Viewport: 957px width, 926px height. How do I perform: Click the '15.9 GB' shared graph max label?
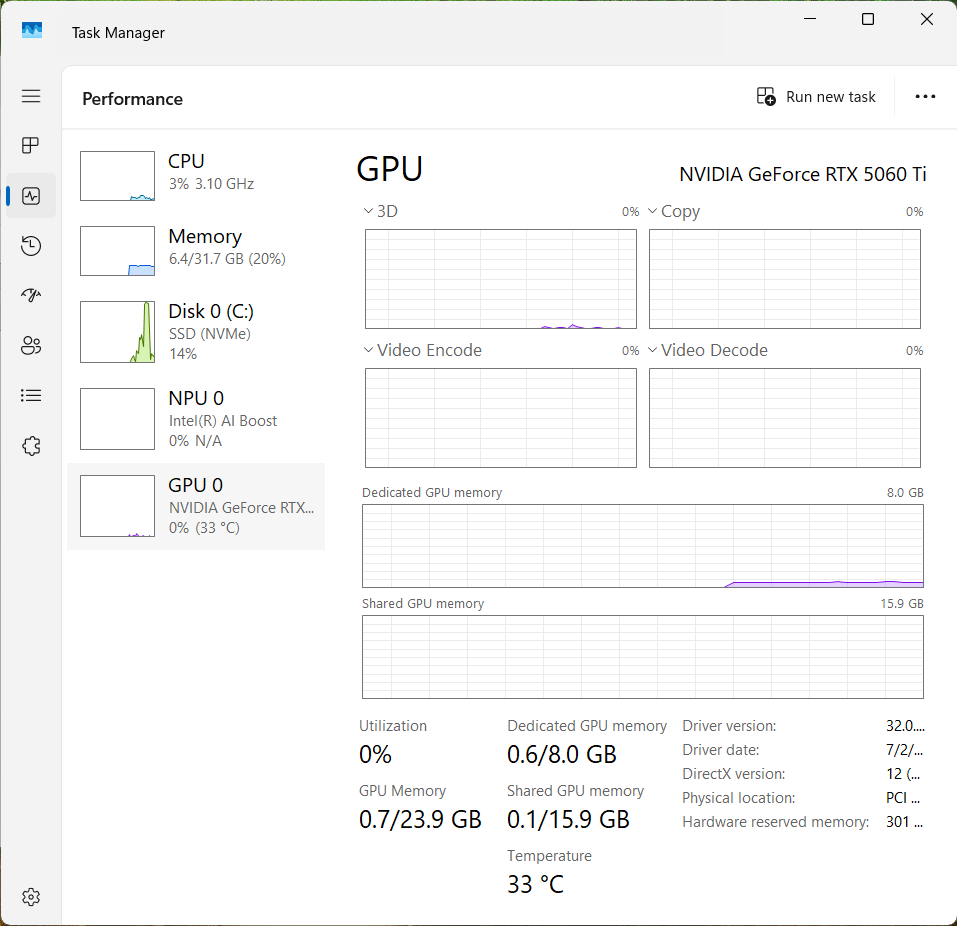click(901, 604)
